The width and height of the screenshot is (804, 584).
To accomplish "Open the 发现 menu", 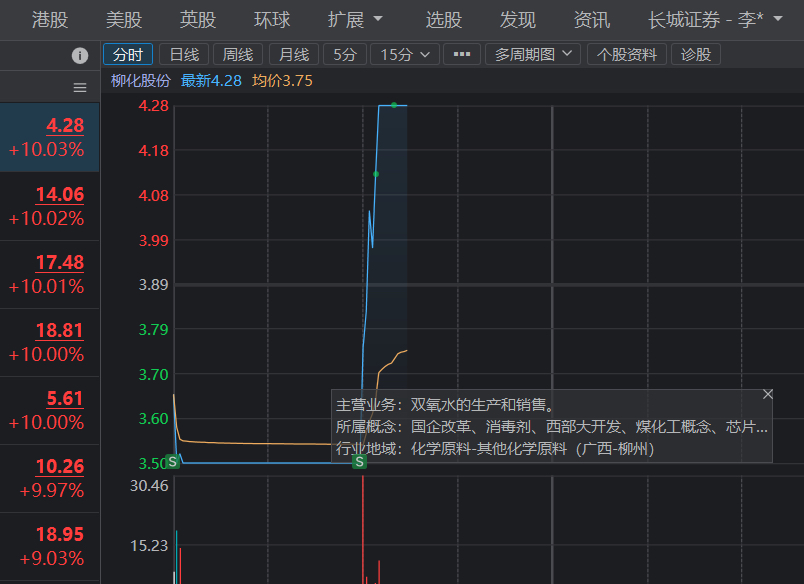I will point(517,20).
